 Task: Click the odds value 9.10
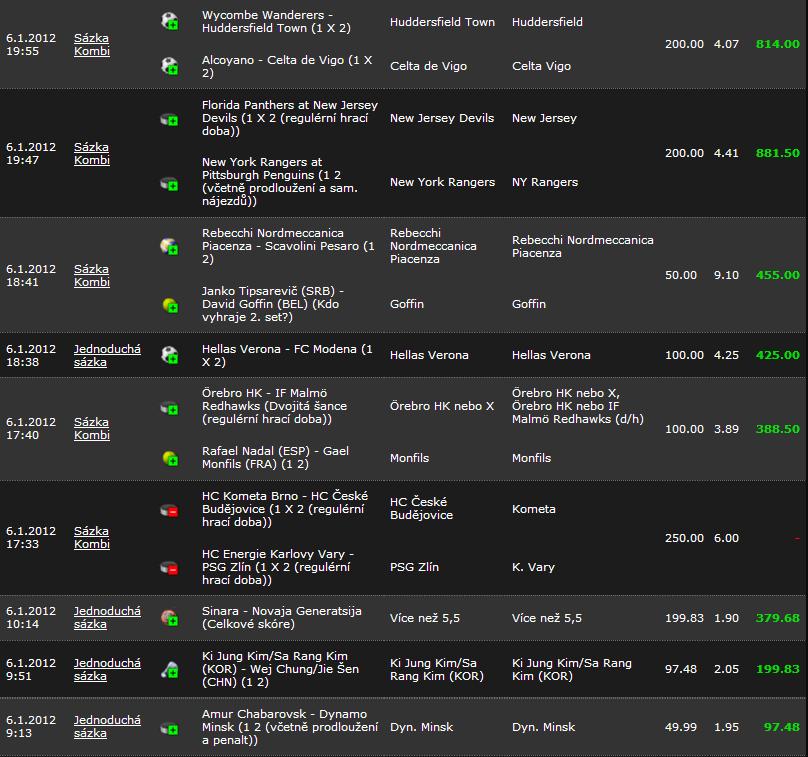coord(726,275)
